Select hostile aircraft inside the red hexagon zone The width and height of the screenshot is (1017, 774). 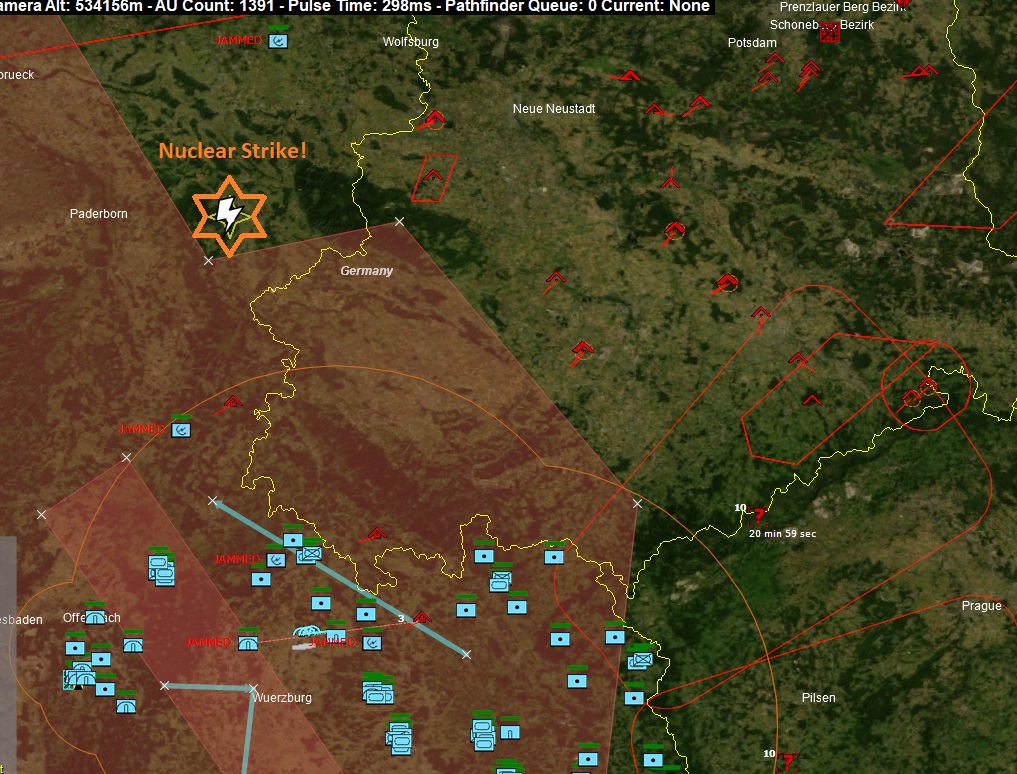pos(811,400)
